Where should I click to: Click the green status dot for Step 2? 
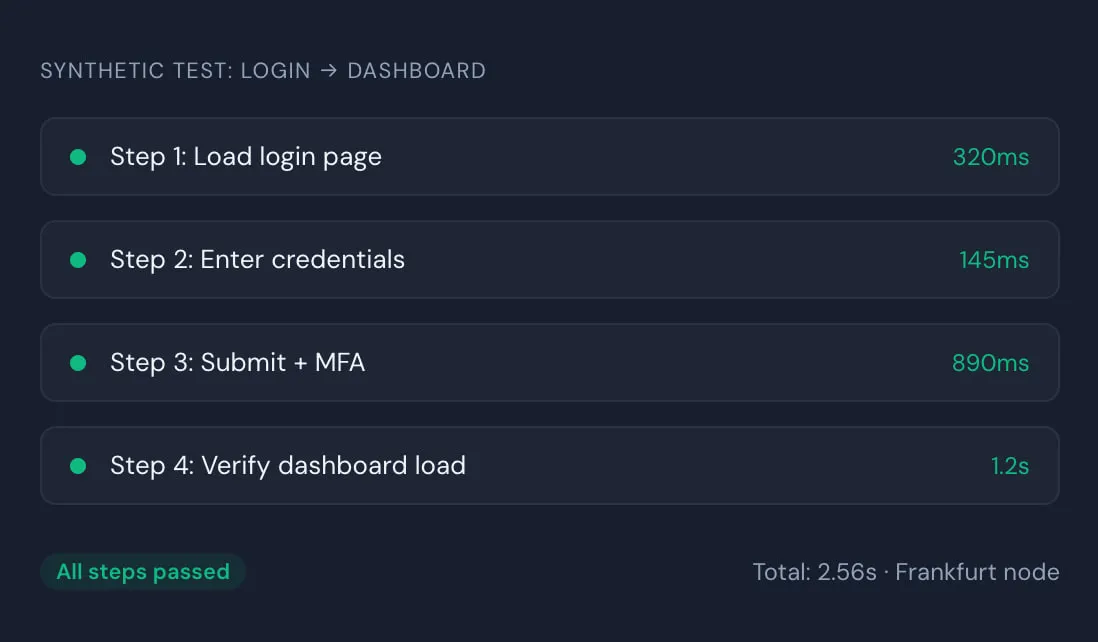pos(78,259)
